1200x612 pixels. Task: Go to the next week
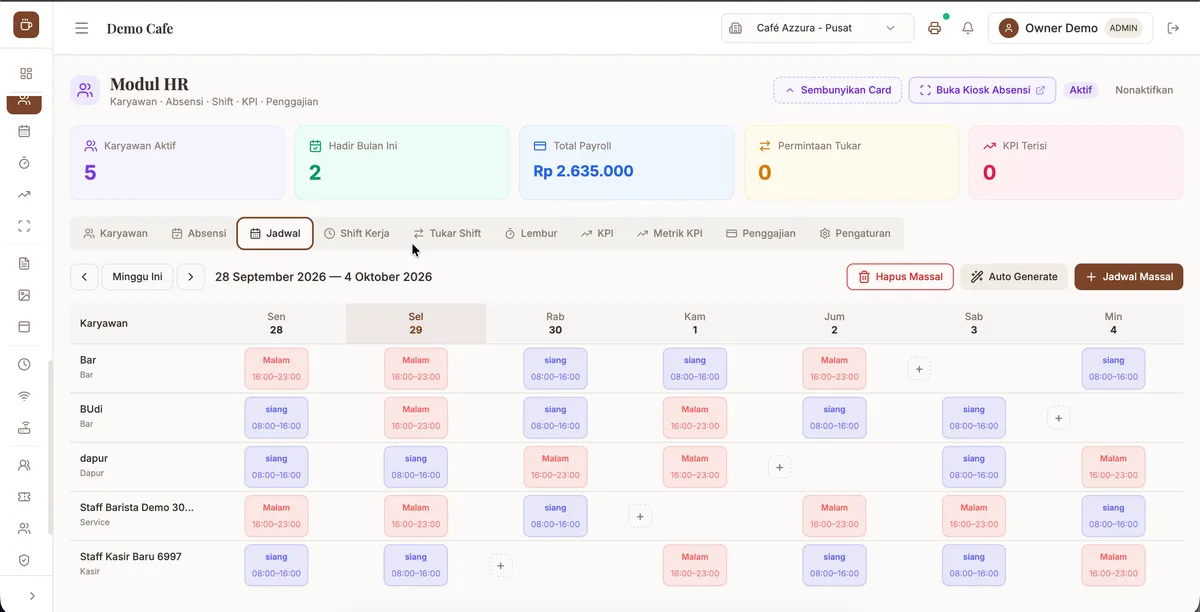point(191,277)
